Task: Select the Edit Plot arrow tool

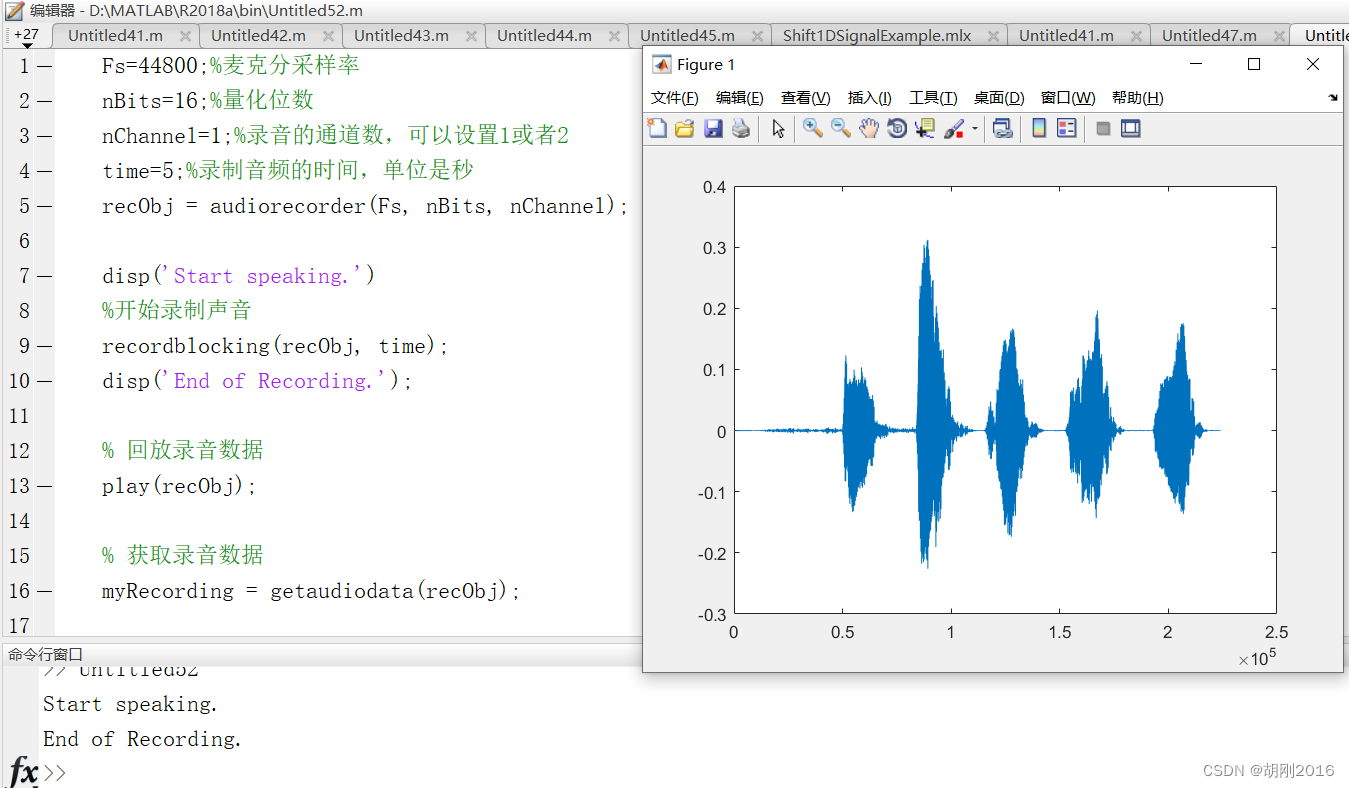Action: 778,128
